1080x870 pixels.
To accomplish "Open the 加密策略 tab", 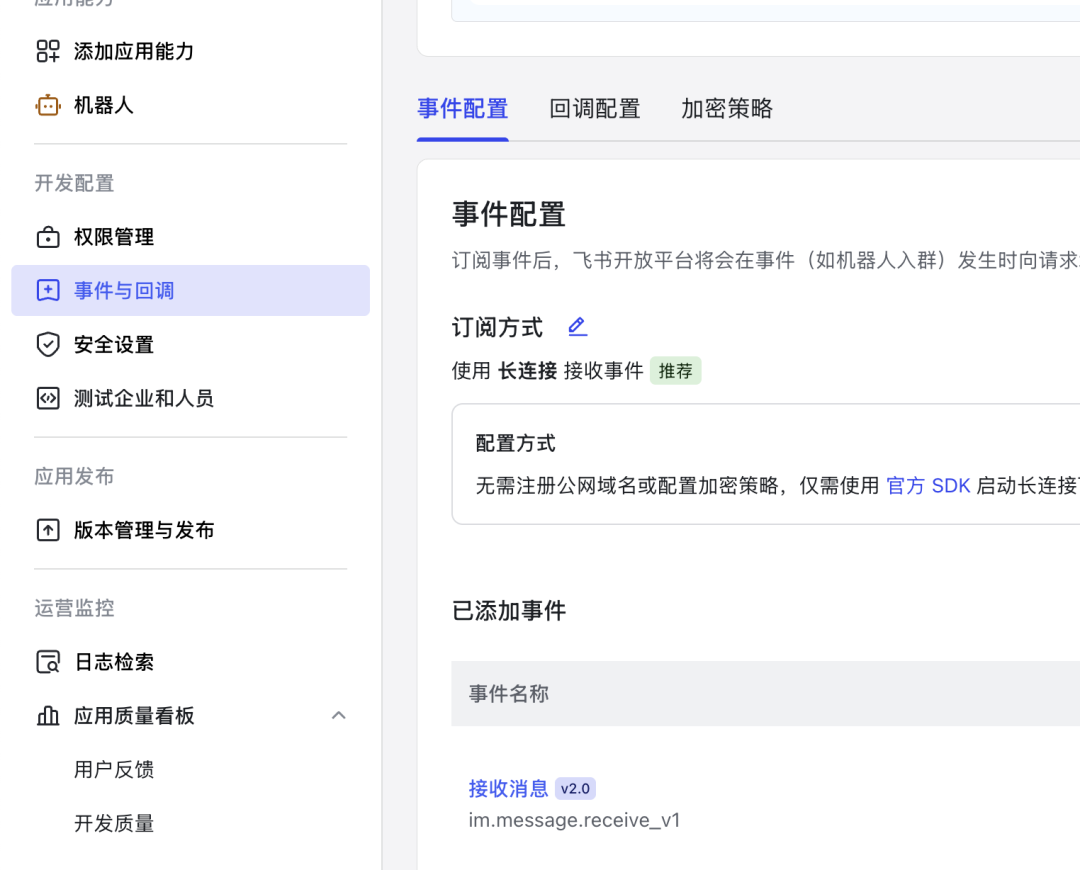I will click(727, 109).
